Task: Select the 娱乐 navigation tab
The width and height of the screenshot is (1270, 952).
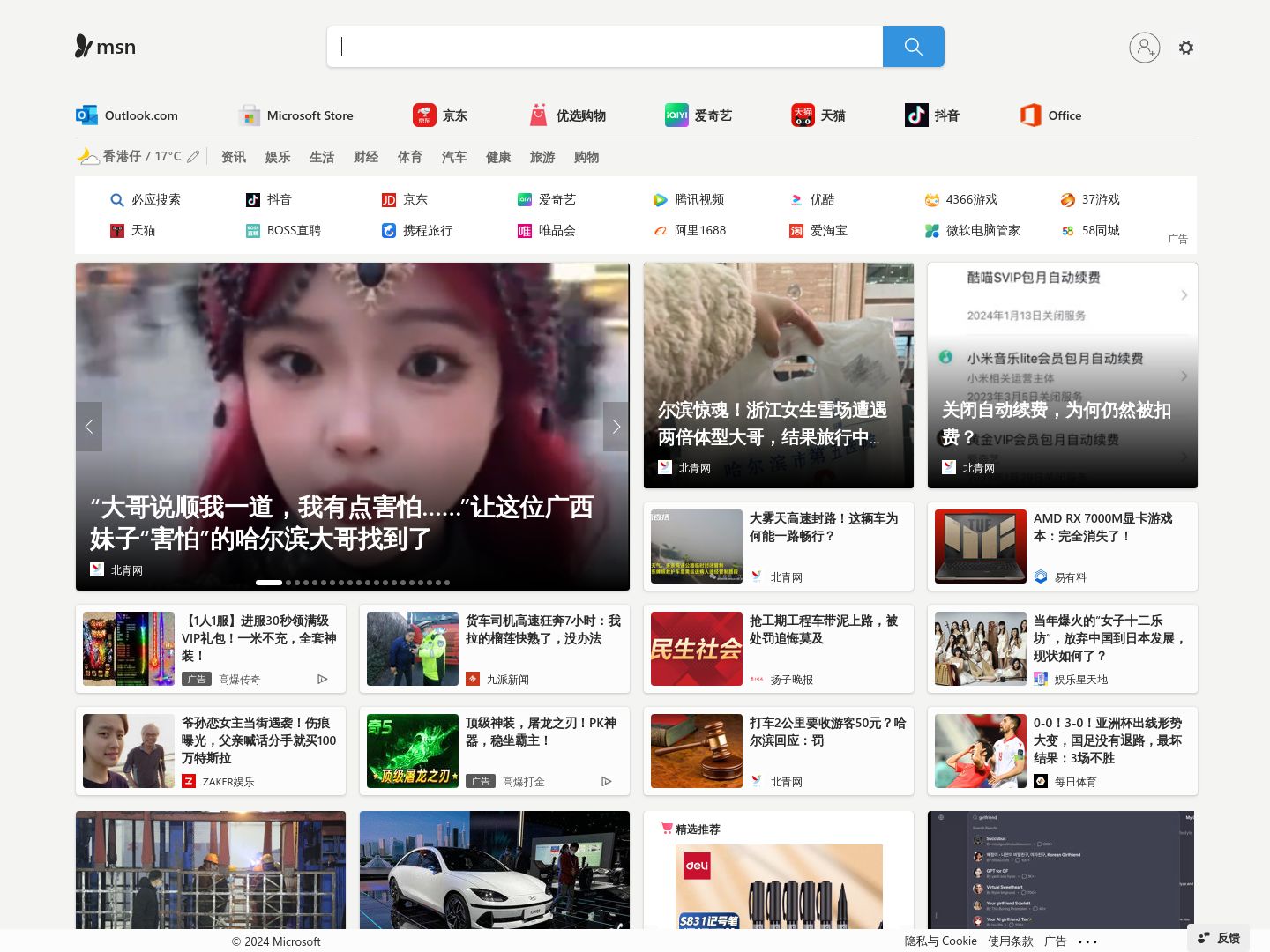Action: [x=278, y=157]
